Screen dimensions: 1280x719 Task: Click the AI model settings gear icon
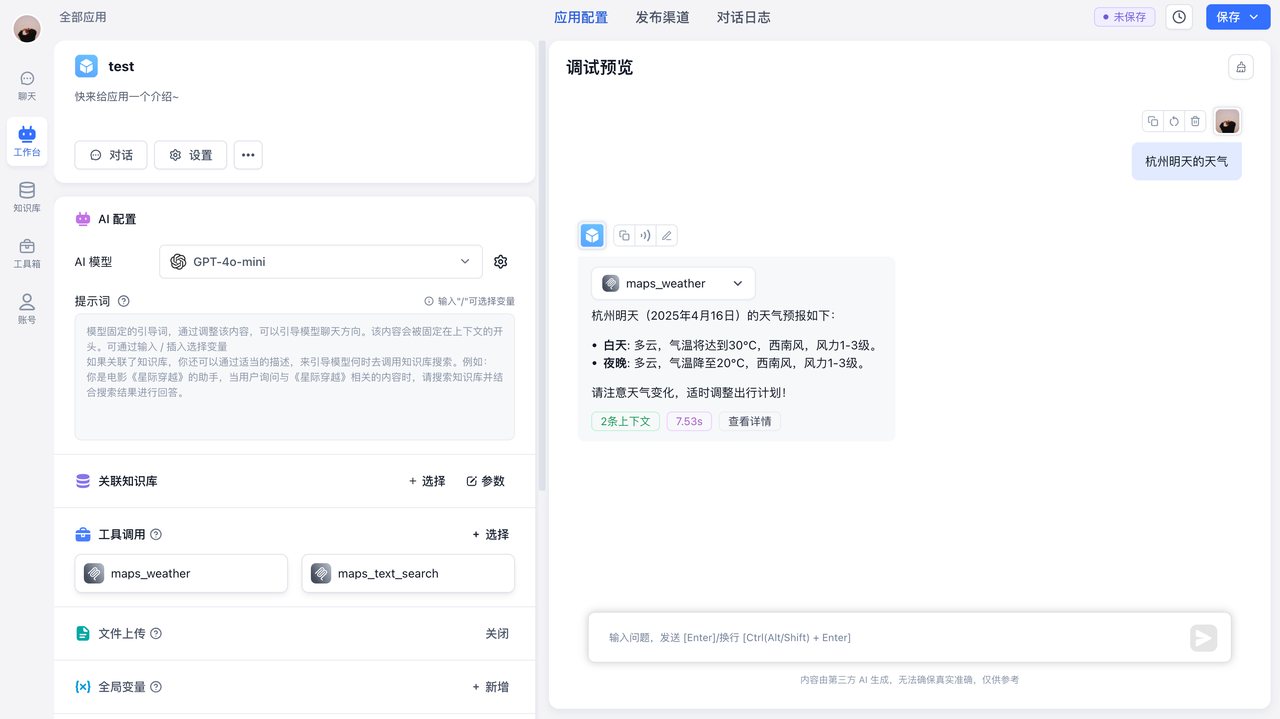[501, 262]
